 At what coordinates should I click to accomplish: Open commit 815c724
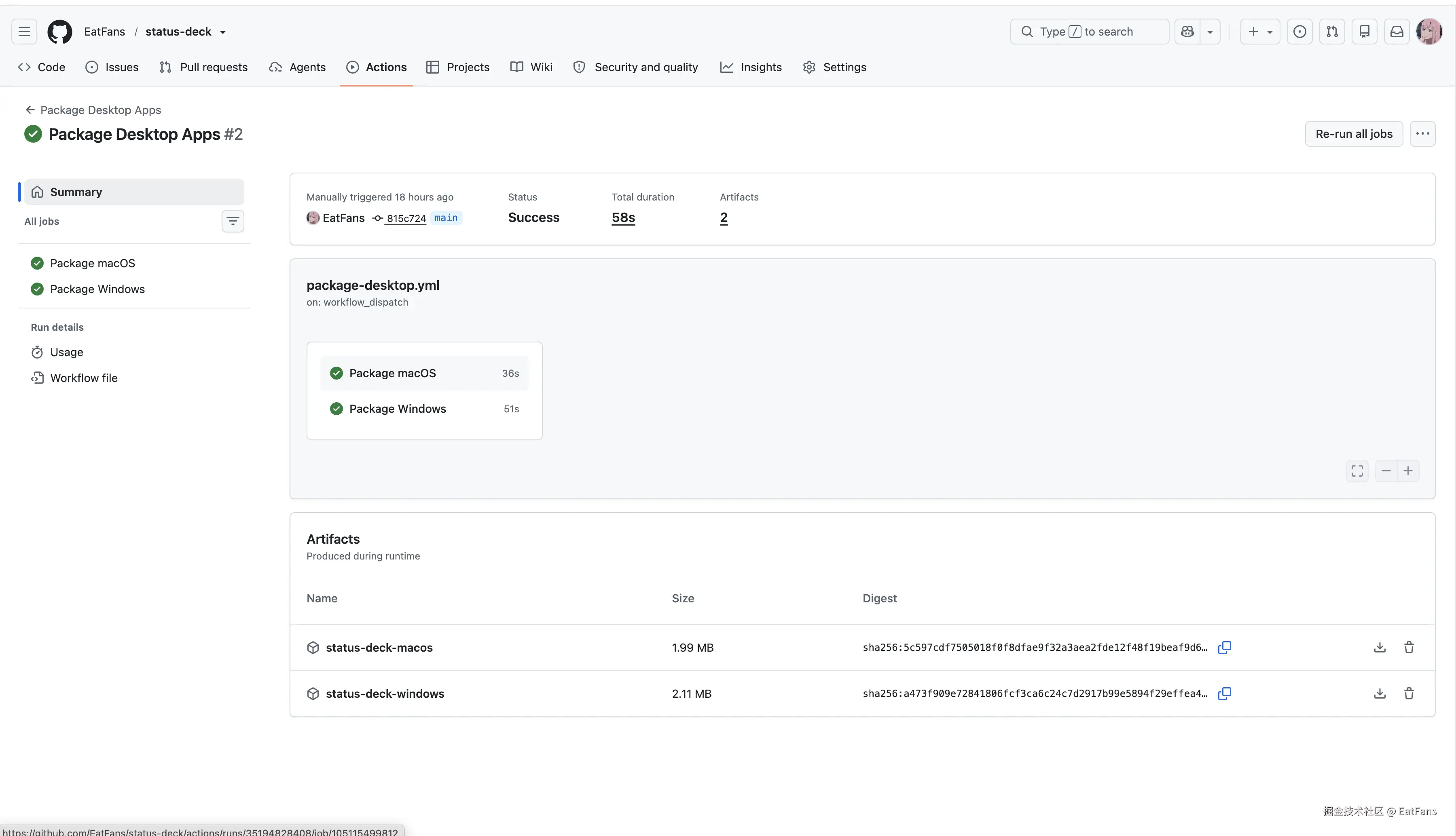(406, 218)
